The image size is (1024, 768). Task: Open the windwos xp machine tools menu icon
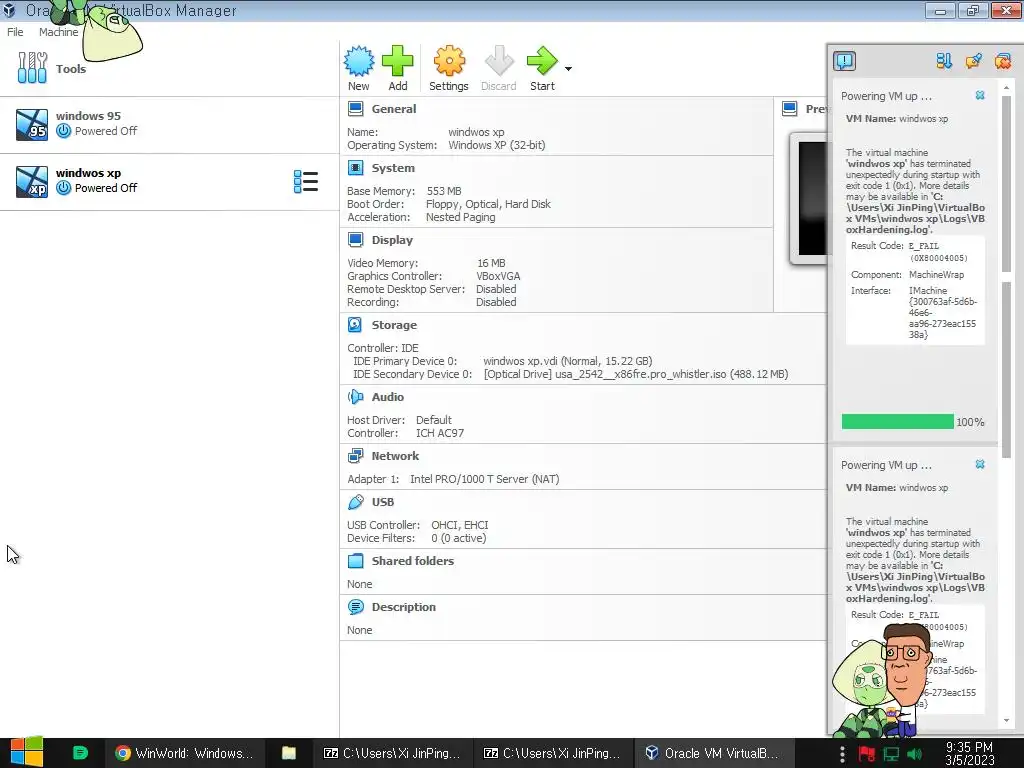click(x=306, y=182)
